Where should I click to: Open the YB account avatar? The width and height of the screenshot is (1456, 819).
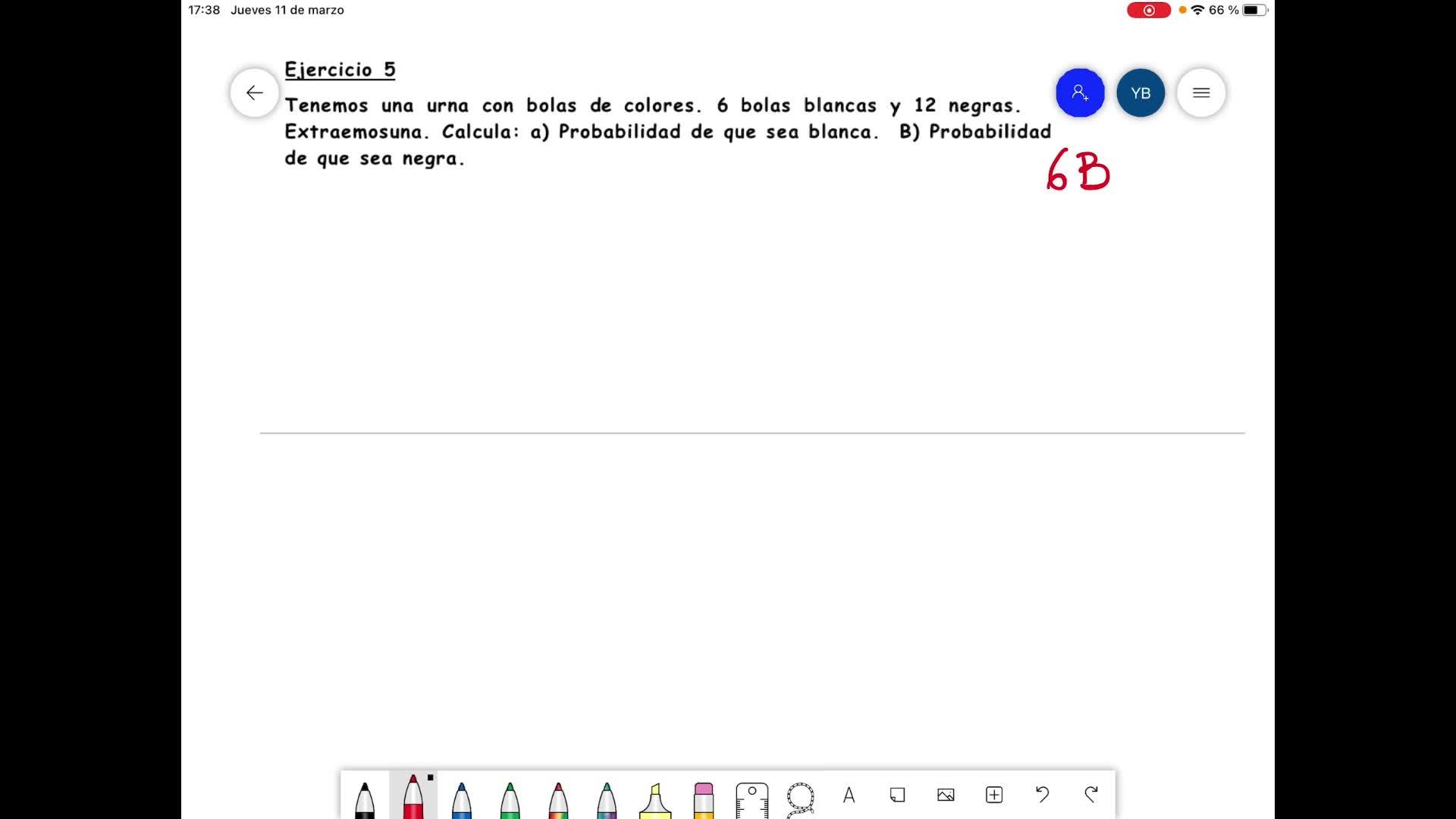pos(1141,93)
